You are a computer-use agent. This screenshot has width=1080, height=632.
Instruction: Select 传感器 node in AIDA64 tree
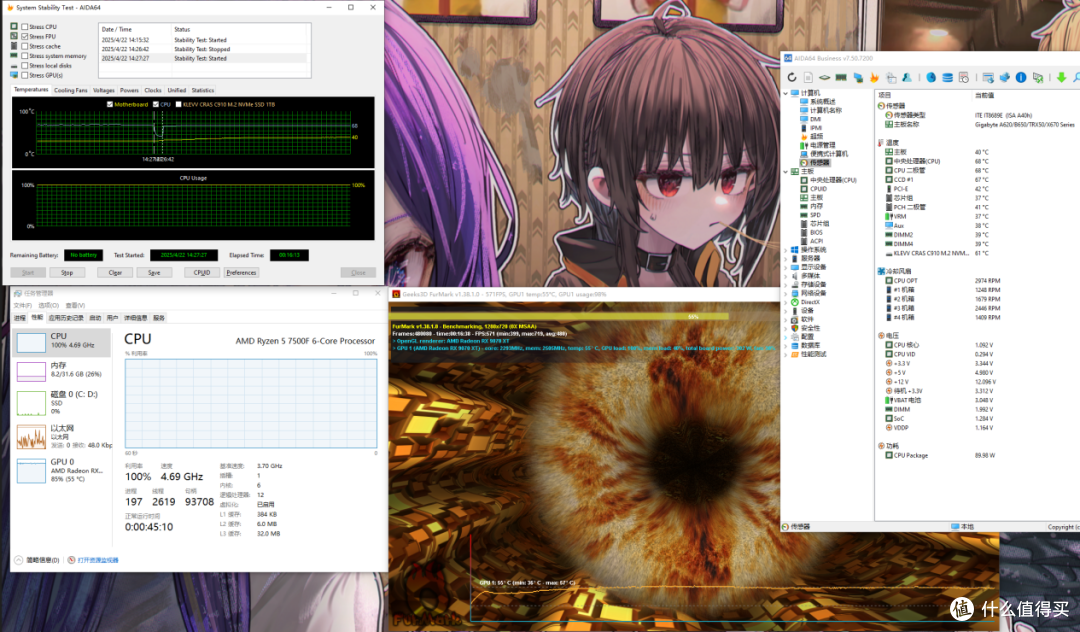pyautogui.click(x=815, y=162)
